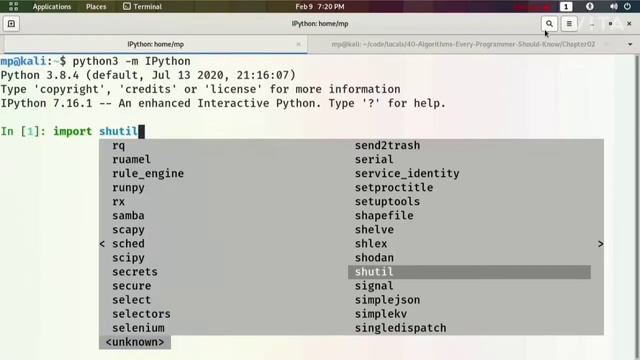Select 'secrets' completion
This screenshot has height=360, width=640.
coord(135,272)
